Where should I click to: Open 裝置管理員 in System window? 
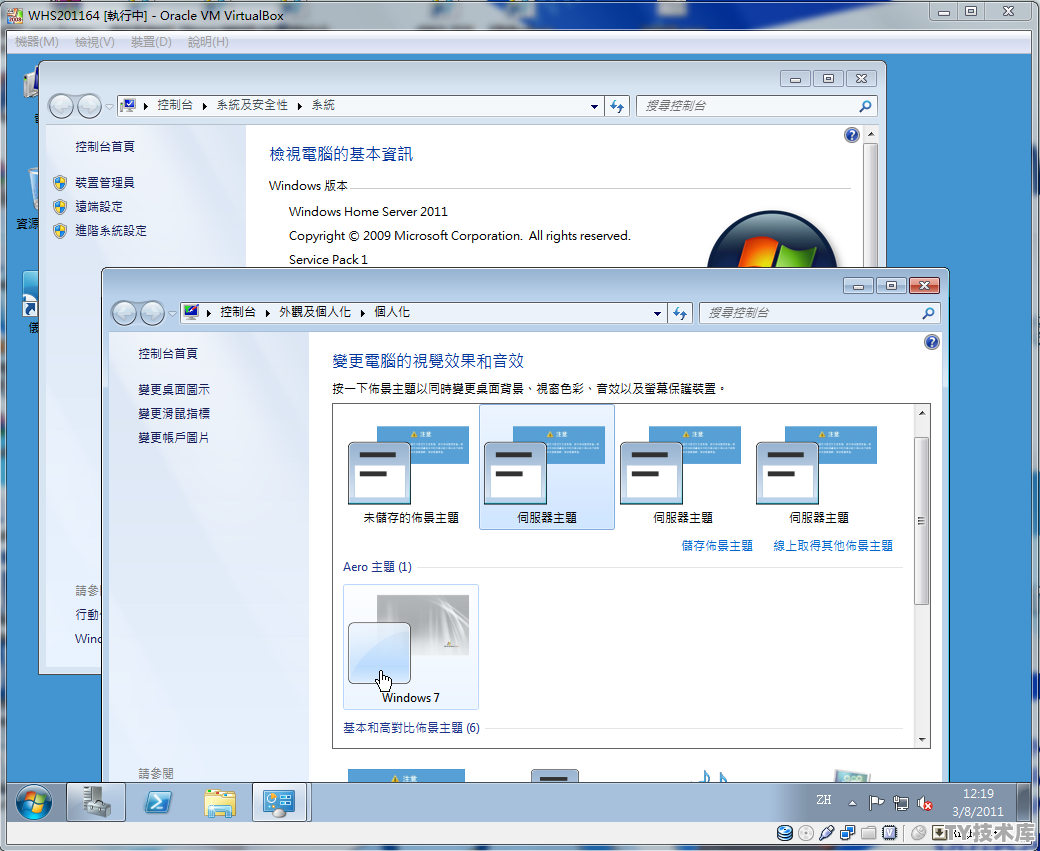pos(105,182)
